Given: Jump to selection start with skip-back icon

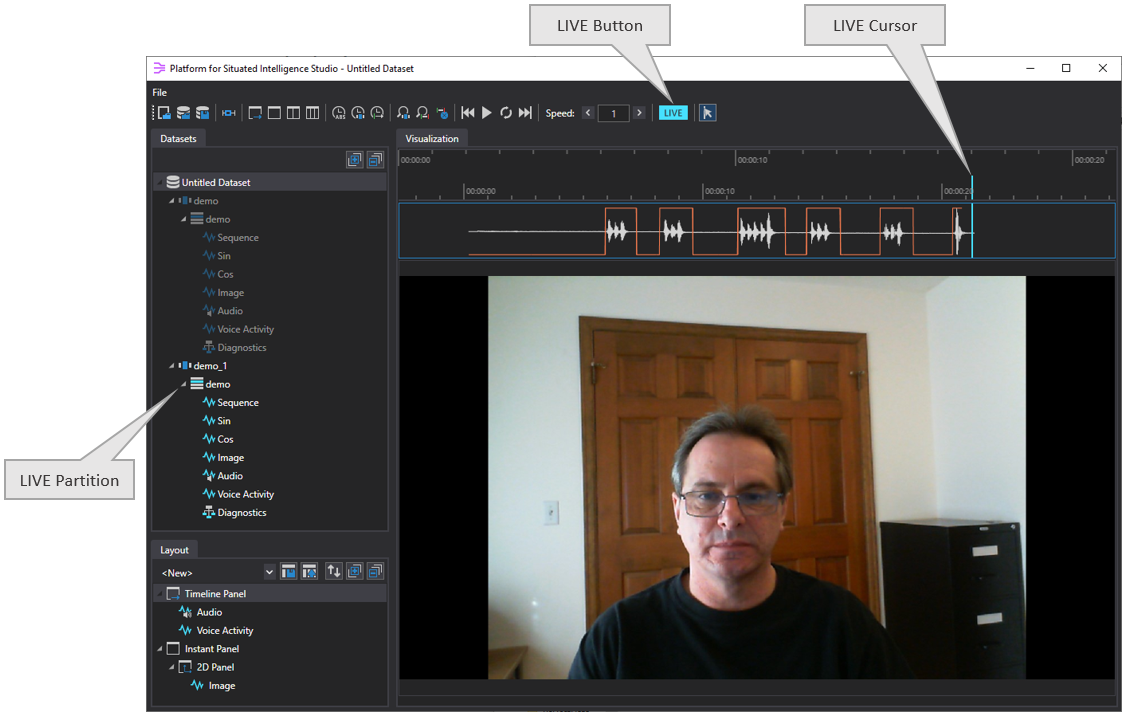Looking at the screenshot, I should click(x=468, y=112).
